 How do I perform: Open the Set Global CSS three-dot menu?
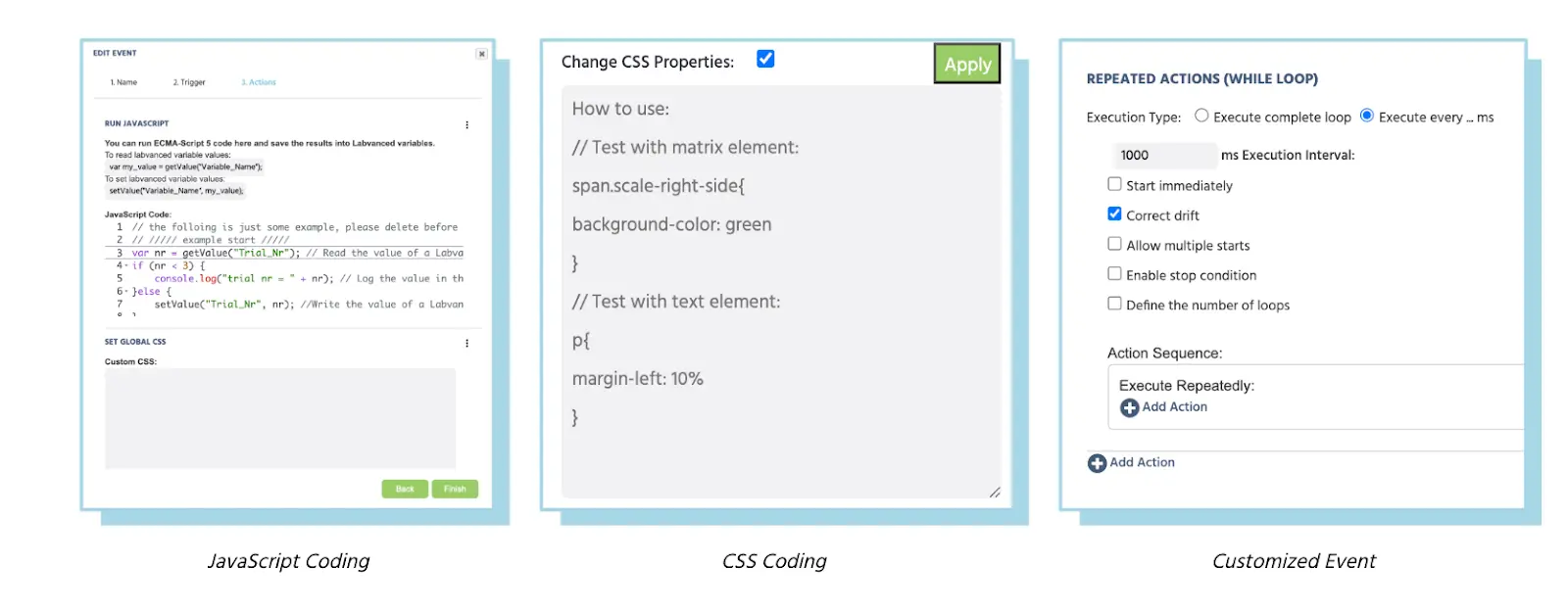[466, 343]
